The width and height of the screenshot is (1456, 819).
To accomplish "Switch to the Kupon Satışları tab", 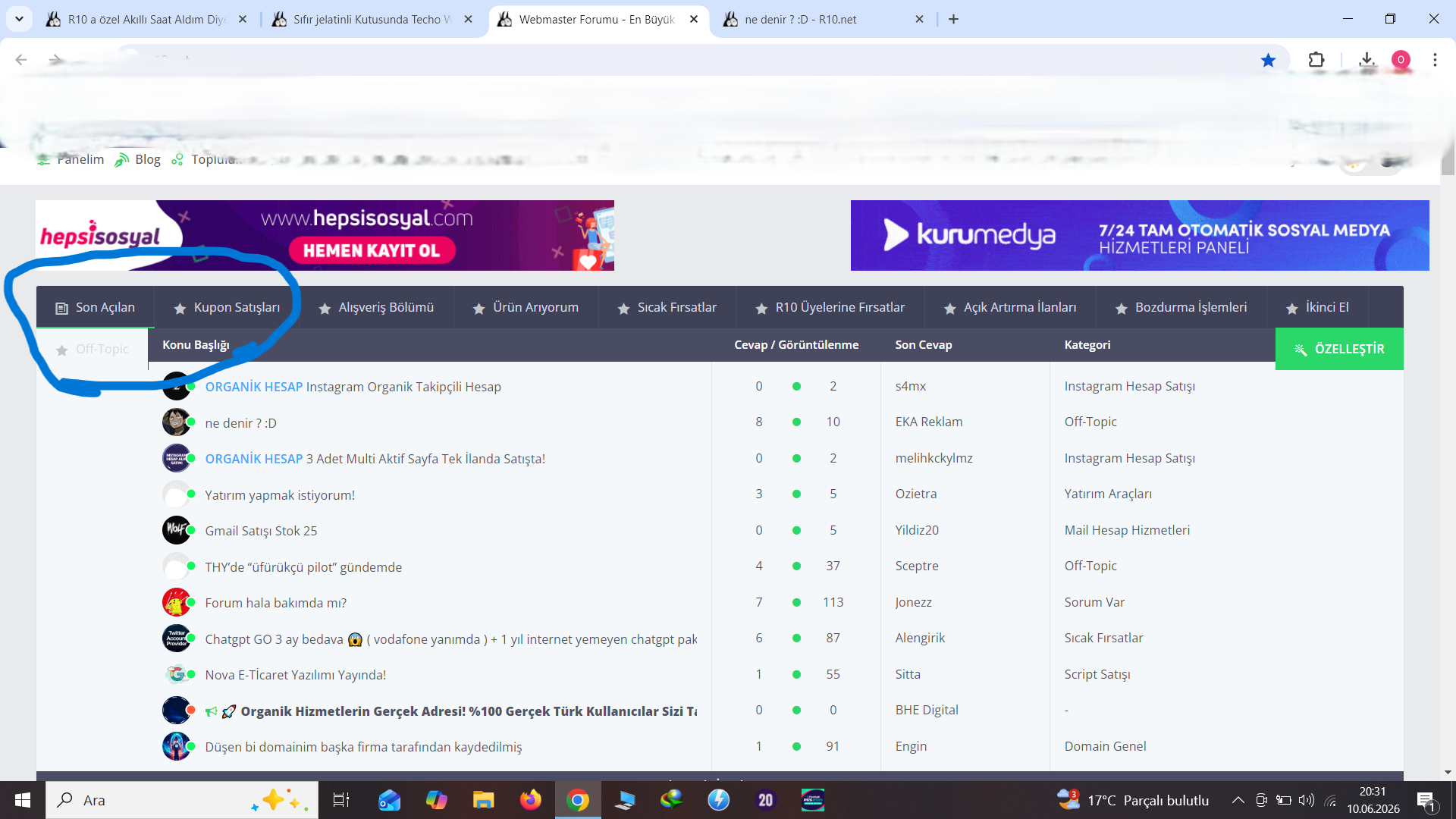I will tap(227, 307).
